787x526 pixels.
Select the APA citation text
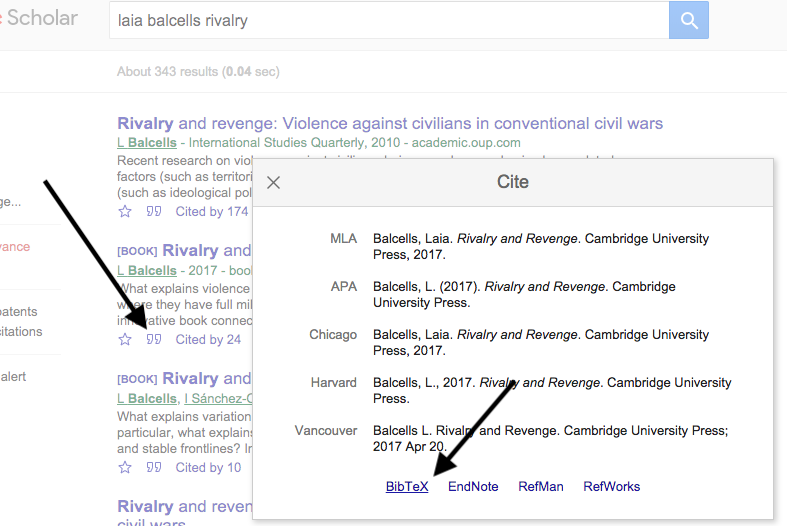tap(524, 295)
